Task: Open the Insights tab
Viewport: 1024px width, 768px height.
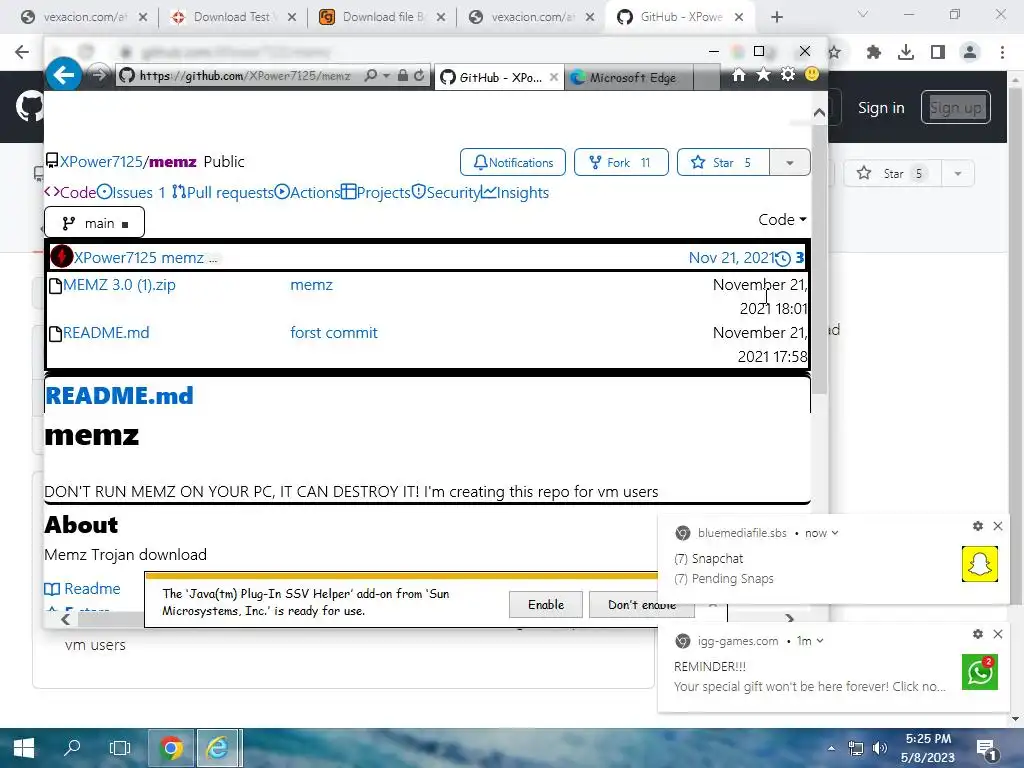Action: click(515, 193)
